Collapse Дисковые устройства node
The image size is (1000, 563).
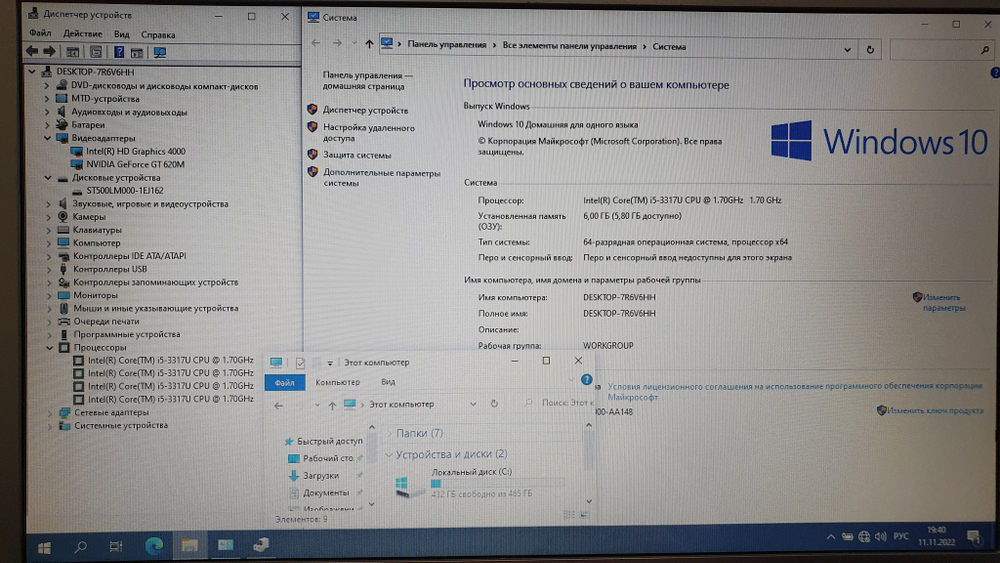coord(48,178)
